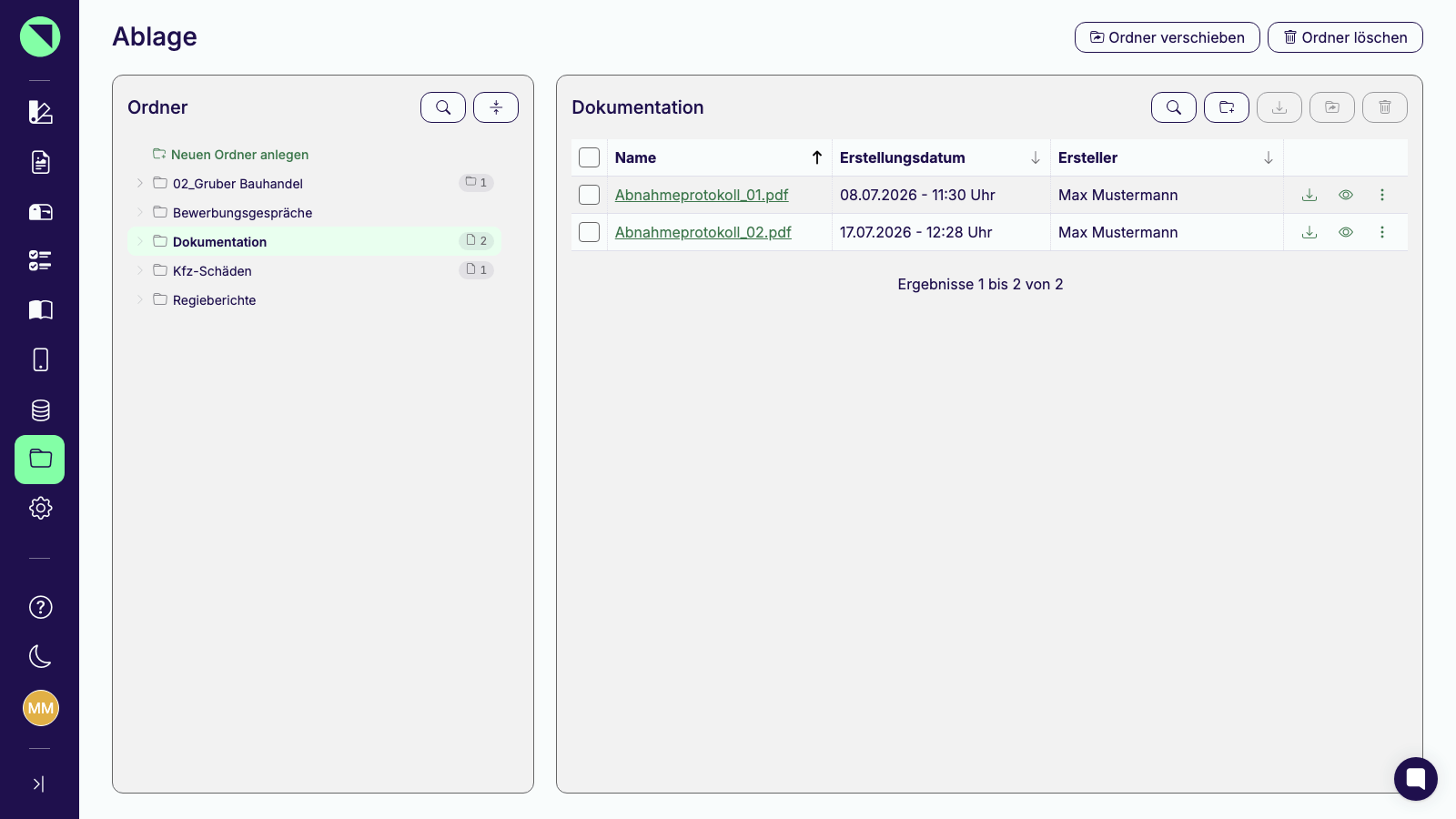Tick the select-all checkbox in table header

coord(590,157)
